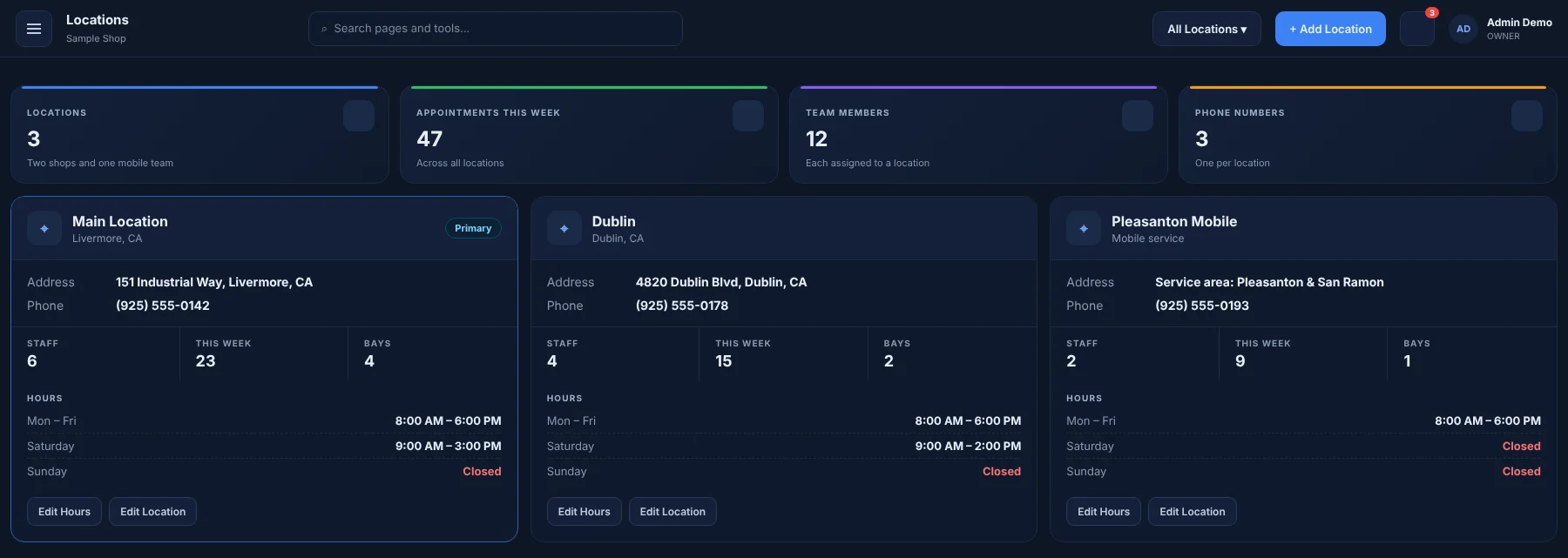
Task: Click the "One per location" caption
Action: pyautogui.click(x=1233, y=163)
